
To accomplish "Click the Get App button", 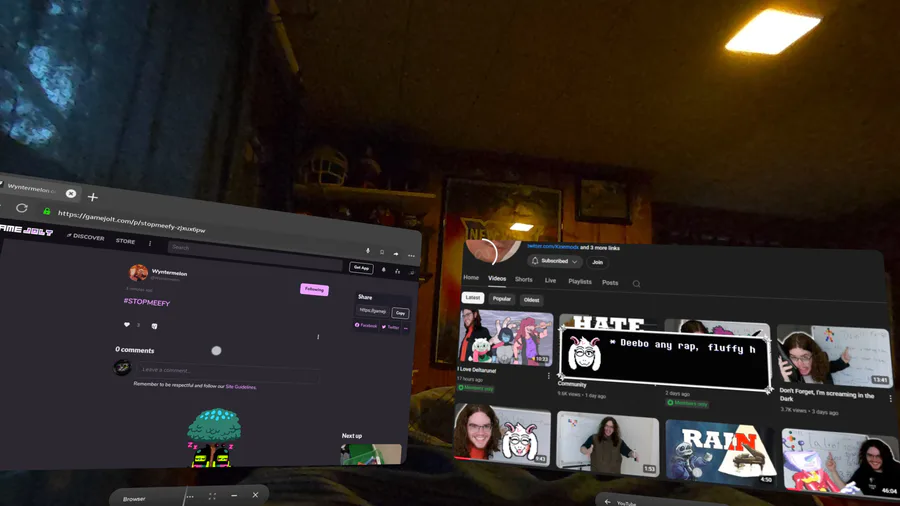I will (x=361, y=267).
